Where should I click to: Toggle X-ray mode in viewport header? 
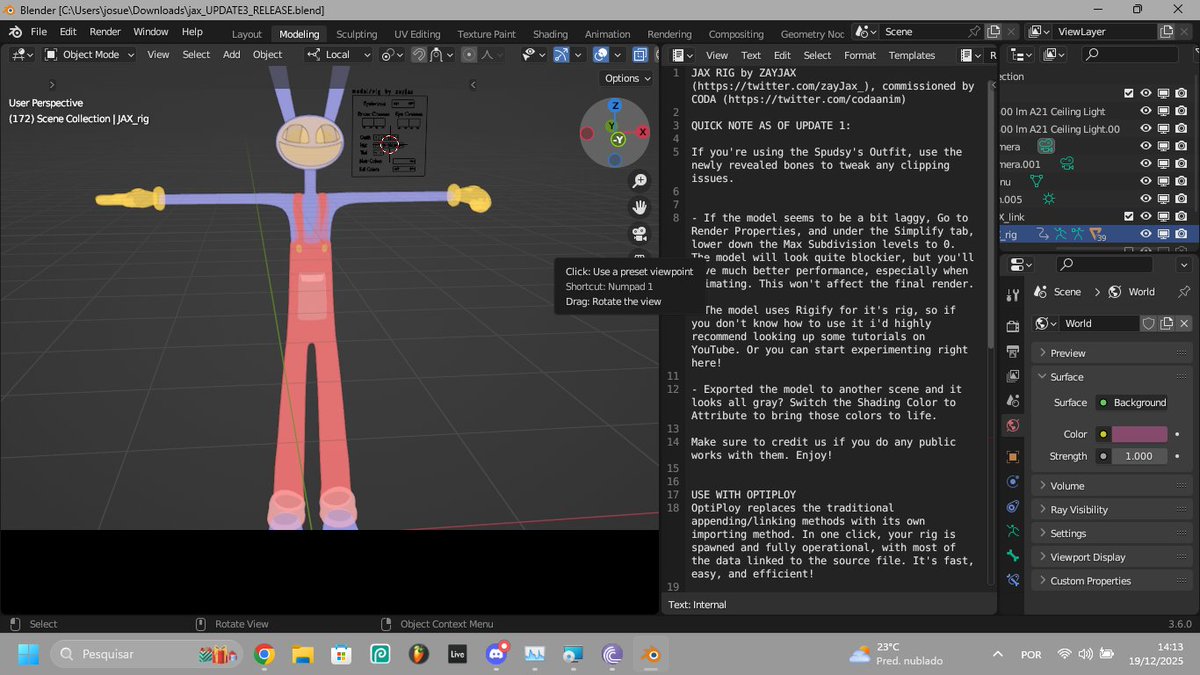pyautogui.click(x=640, y=55)
